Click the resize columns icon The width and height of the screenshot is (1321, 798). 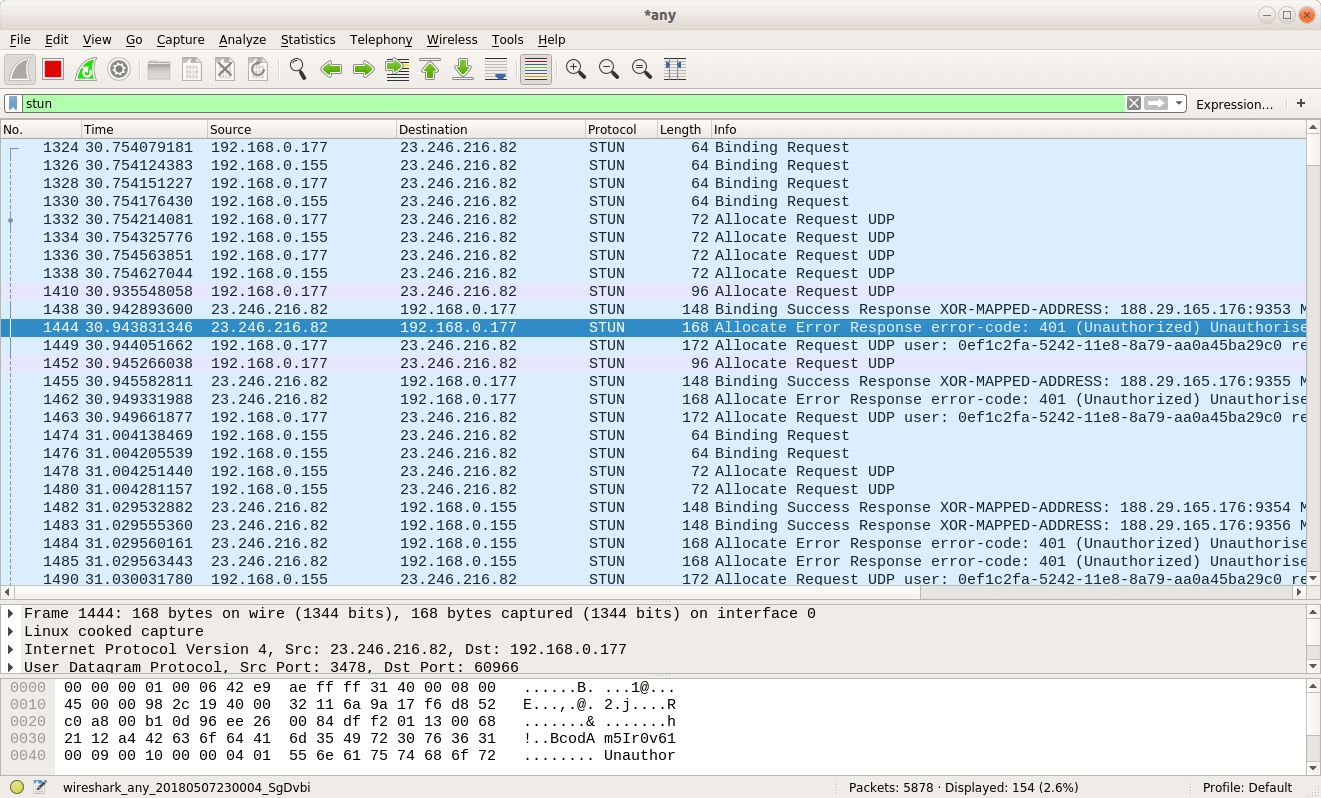point(675,69)
